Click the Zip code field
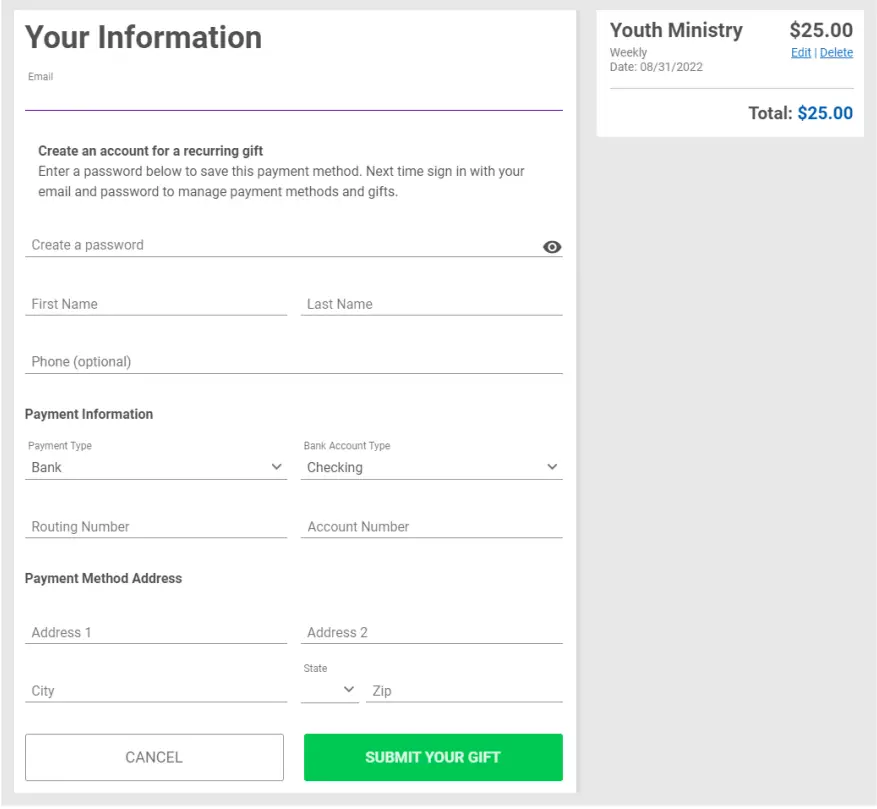877x809 pixels. pos(464,691)
